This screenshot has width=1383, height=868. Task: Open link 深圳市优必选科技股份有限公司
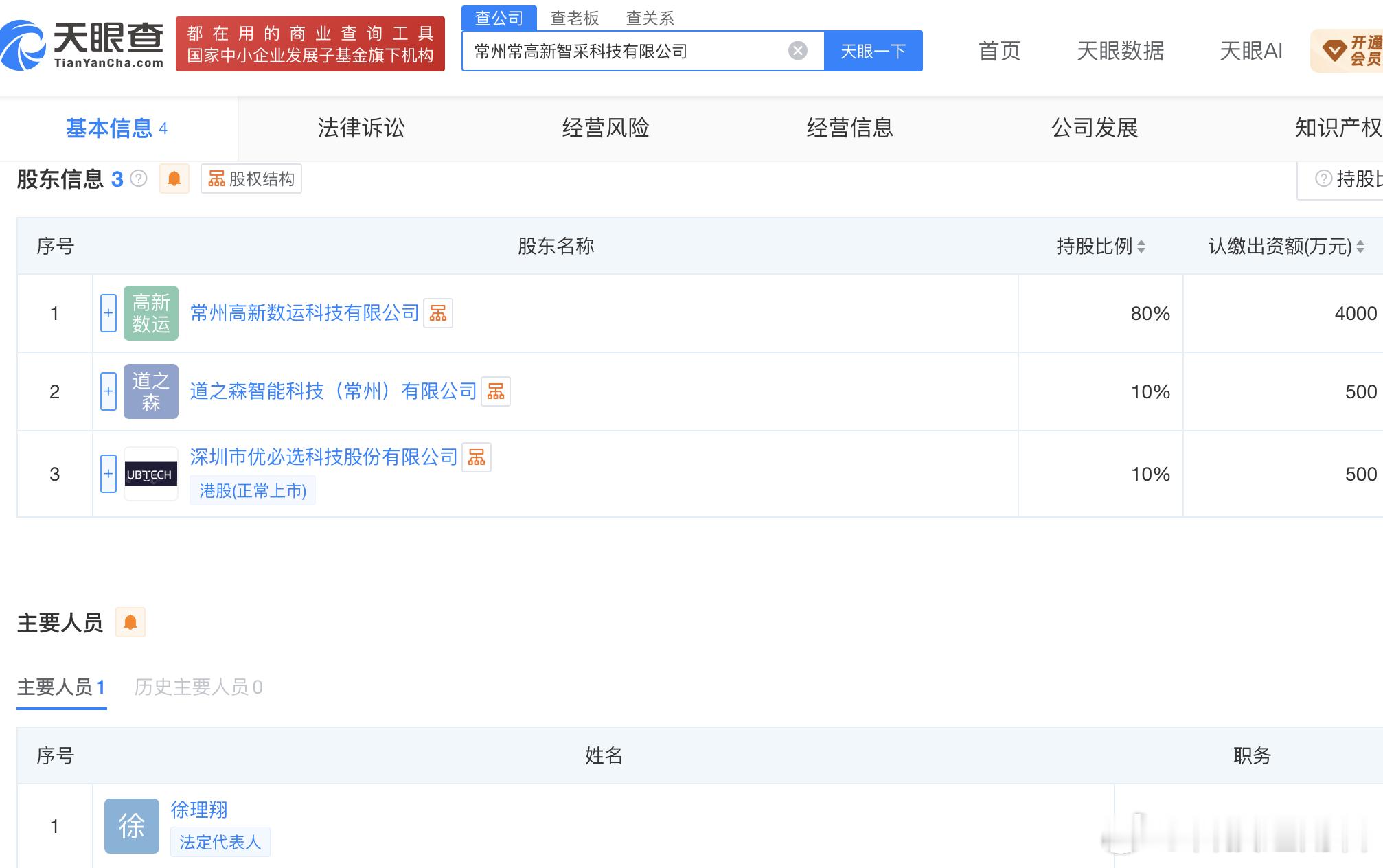click(x=323, y=457)
